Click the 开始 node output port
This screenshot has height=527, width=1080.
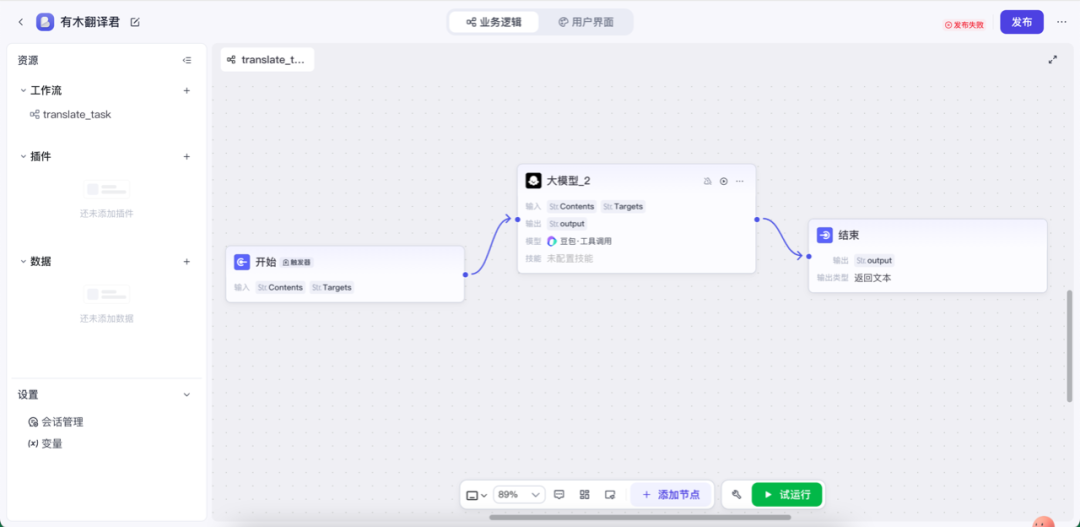pos(466,275)
